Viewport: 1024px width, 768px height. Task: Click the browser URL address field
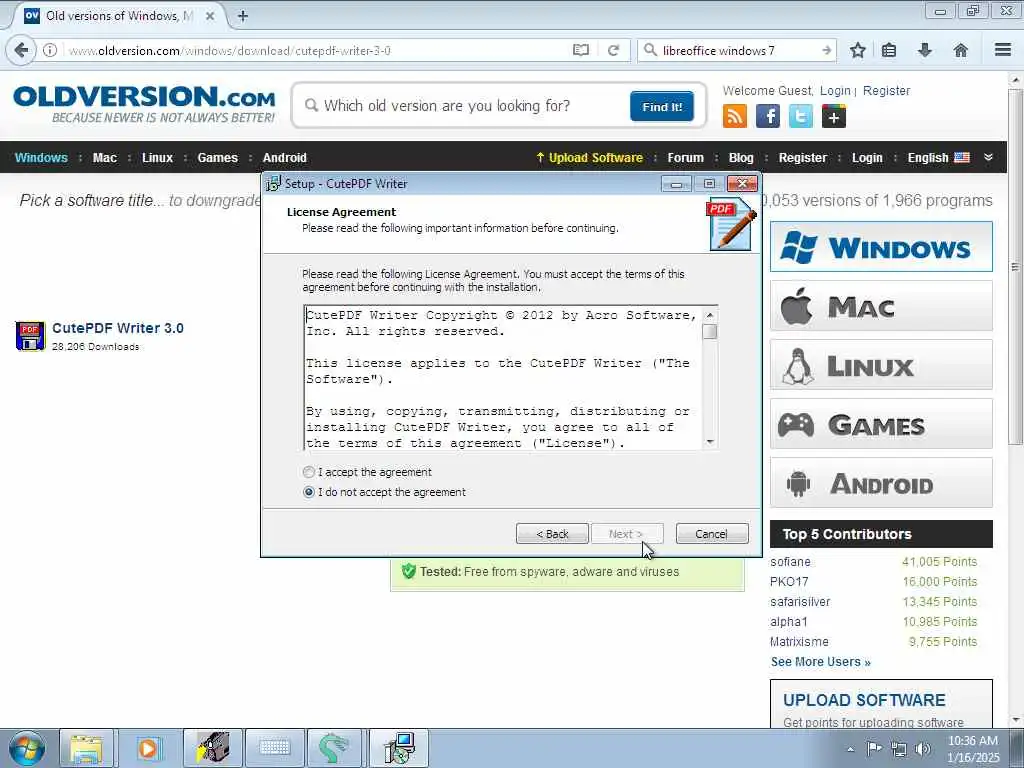(x=313, y=50)
